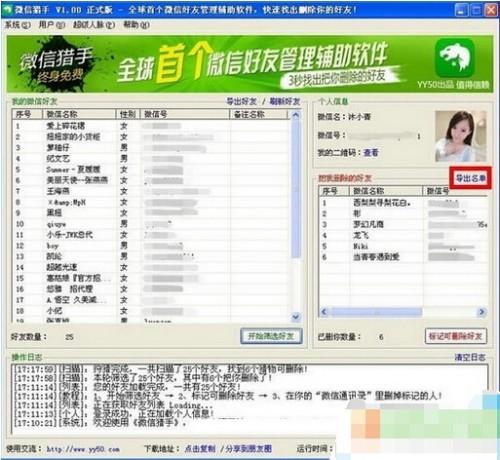Open the 用户(U) menu
Image resolution: width=500 pixels, height=460 pixels.
click(x=52, y=25)
